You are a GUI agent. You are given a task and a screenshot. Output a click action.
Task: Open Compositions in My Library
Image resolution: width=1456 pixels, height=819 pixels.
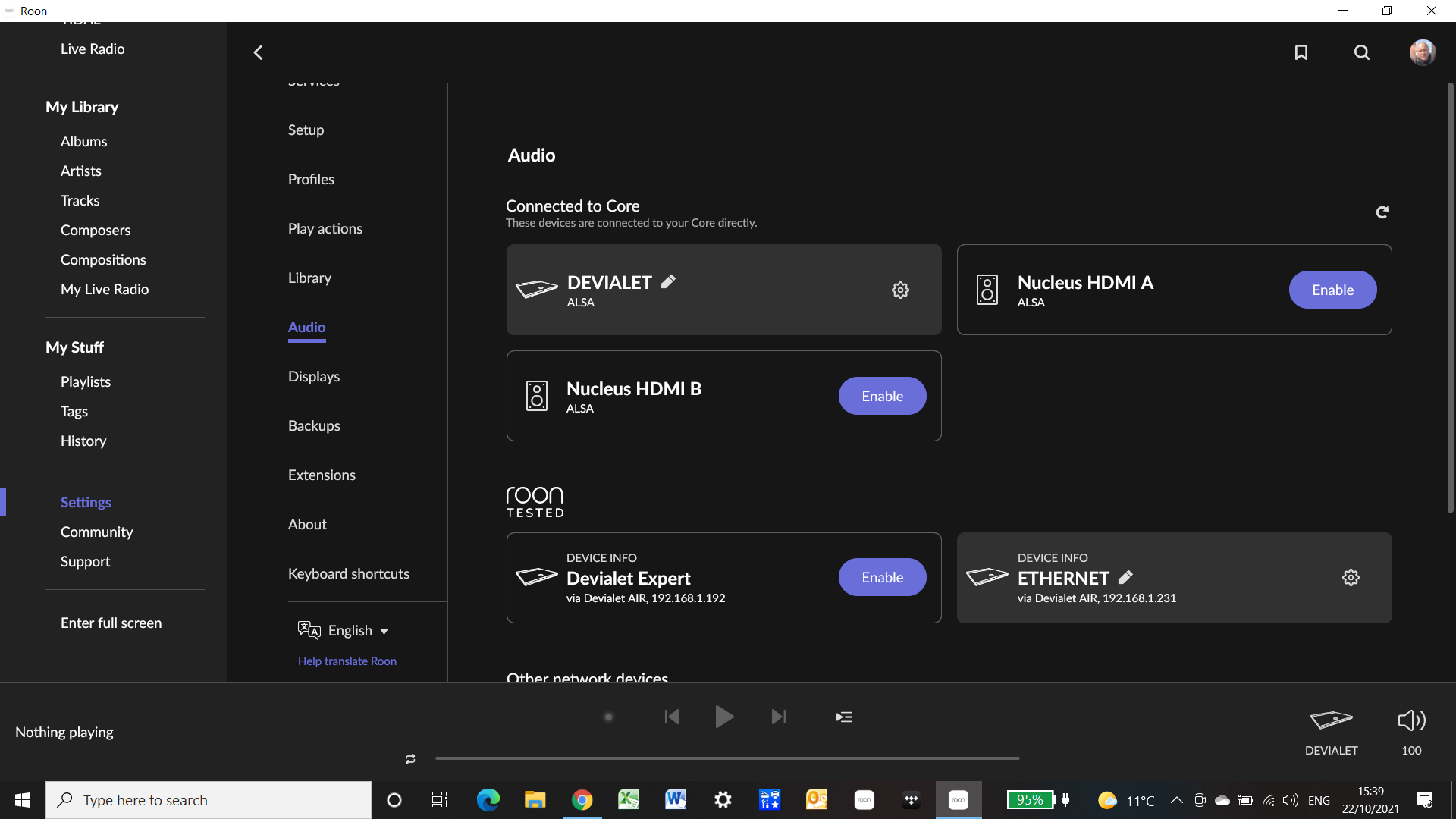(103, 259)
